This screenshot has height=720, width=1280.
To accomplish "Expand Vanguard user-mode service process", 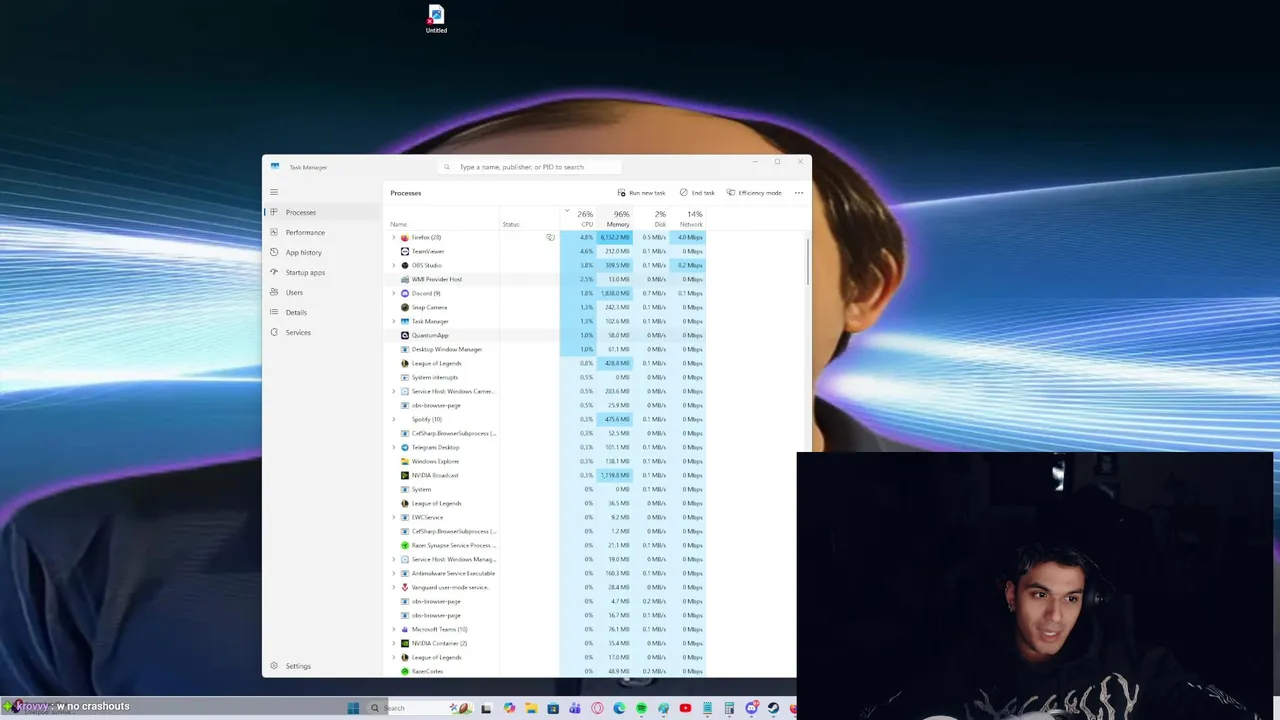I will pyautogui.click(x=393, y=587).
